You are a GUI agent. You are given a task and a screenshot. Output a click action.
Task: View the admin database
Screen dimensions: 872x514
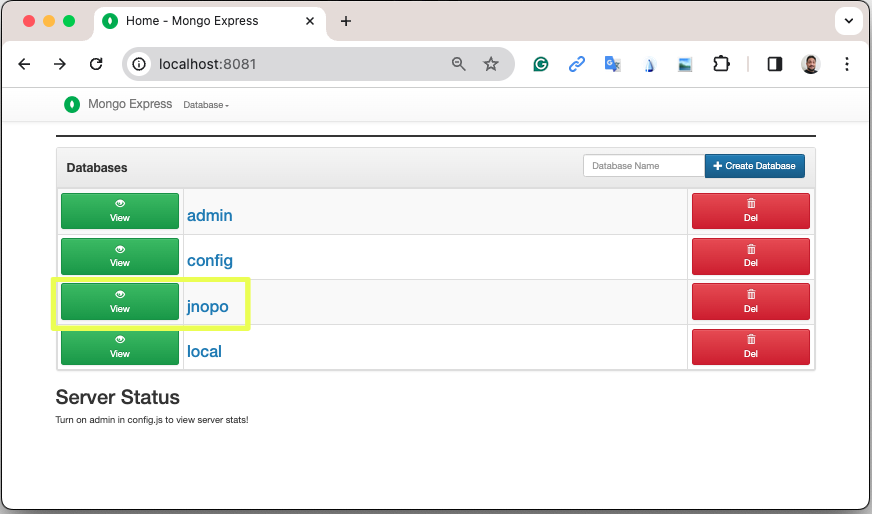point(120,211)
